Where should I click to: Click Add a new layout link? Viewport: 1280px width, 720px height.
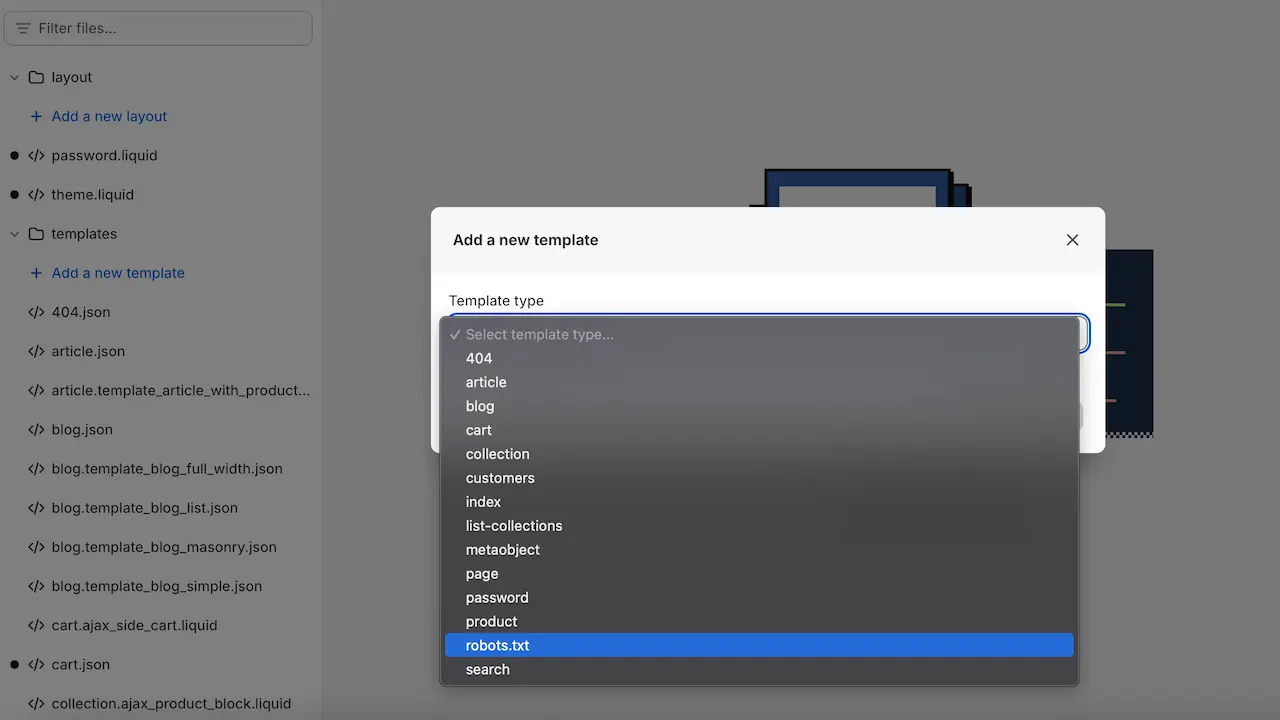point(109,116)
